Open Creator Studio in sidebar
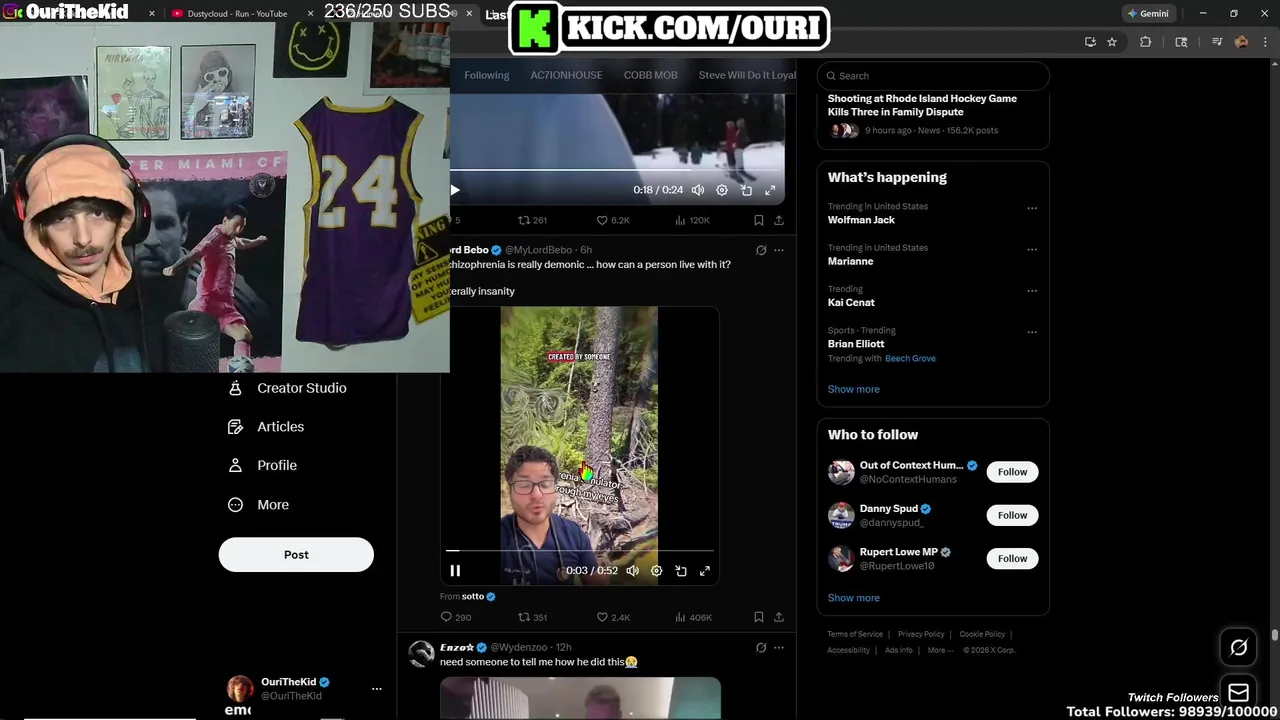 [x=288, y=388]
